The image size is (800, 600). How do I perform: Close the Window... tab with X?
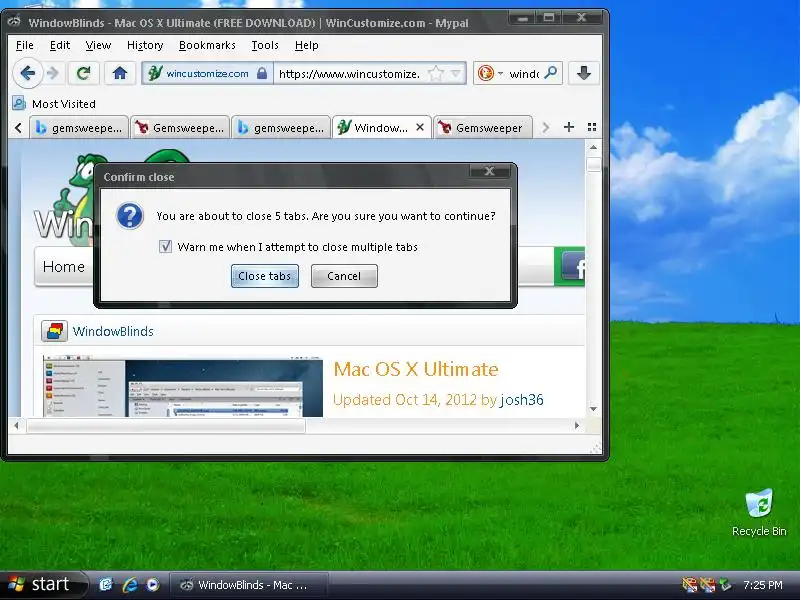(420, 127)
